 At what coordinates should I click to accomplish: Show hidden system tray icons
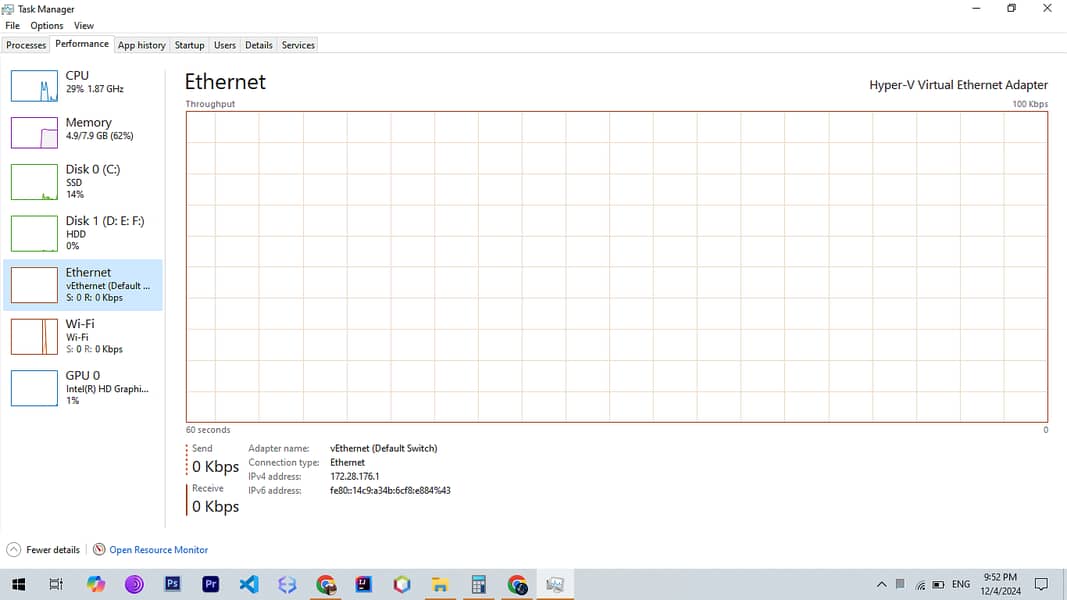tap(881, 584)
